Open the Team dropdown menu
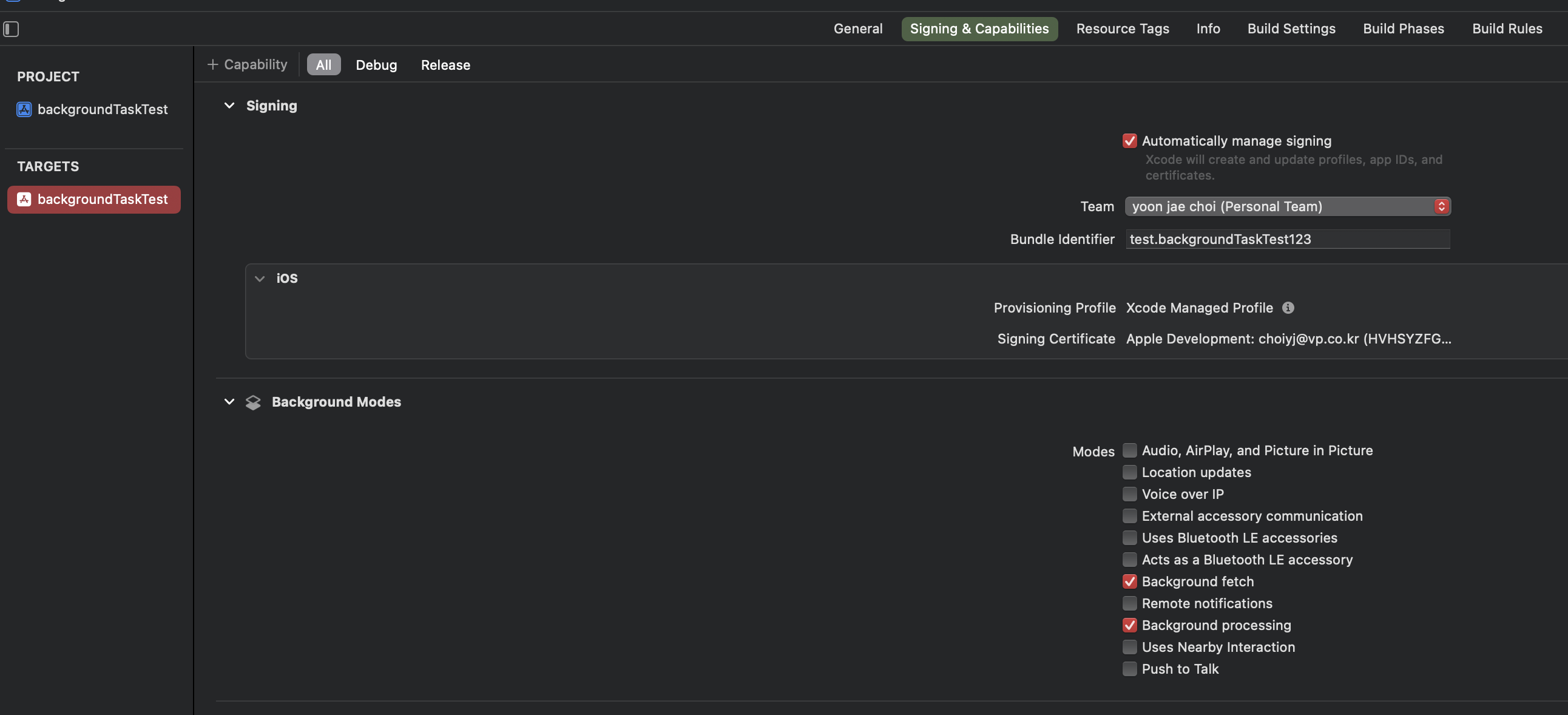The image size is (1568, 715). click(x=1279, y=206)
